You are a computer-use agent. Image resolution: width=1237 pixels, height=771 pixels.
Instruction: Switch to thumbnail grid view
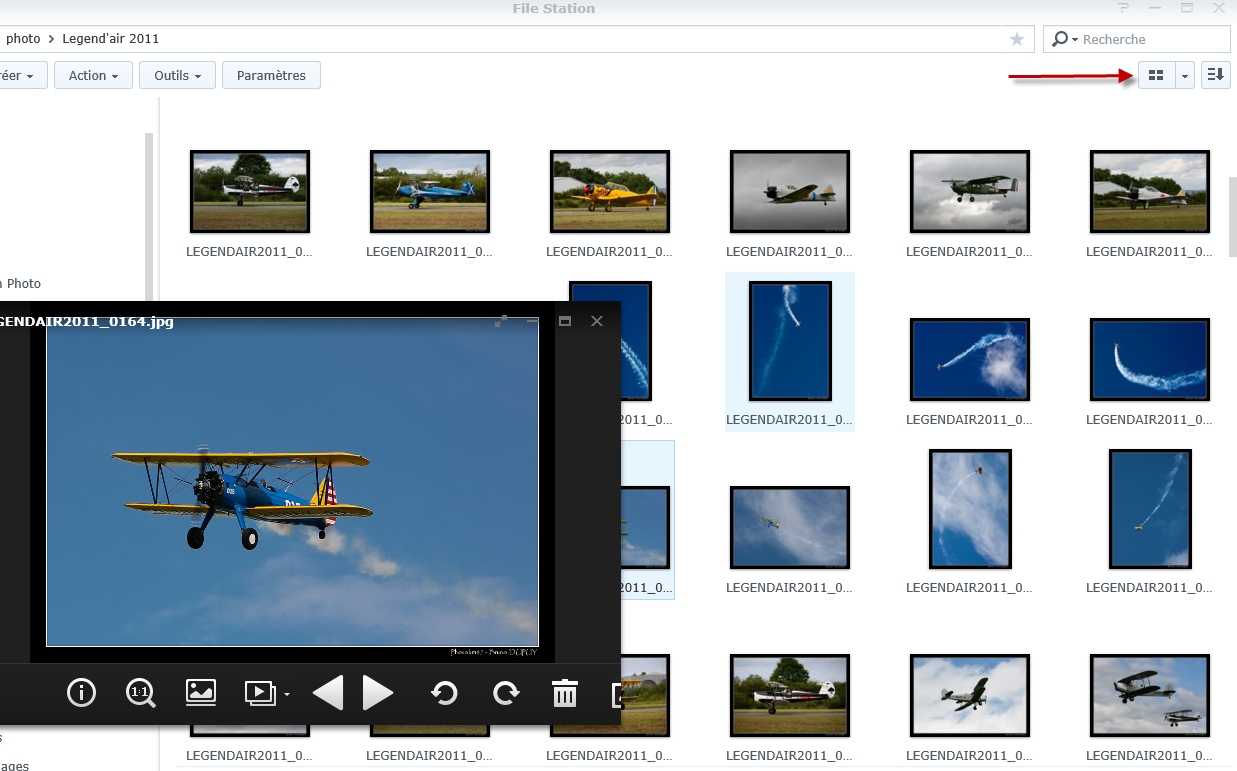(x=1155, y=75)
